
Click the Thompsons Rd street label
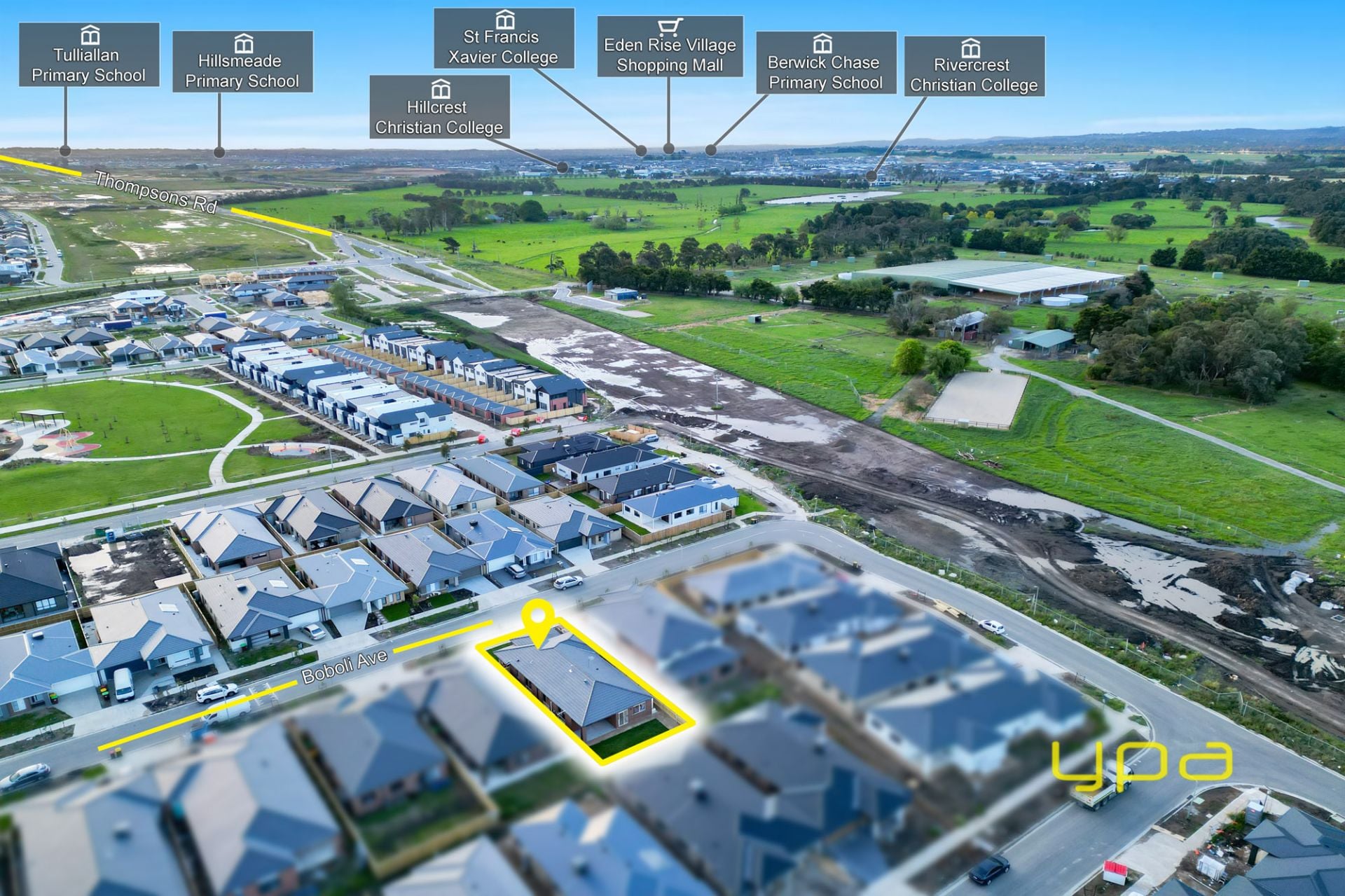click(156, 191)
